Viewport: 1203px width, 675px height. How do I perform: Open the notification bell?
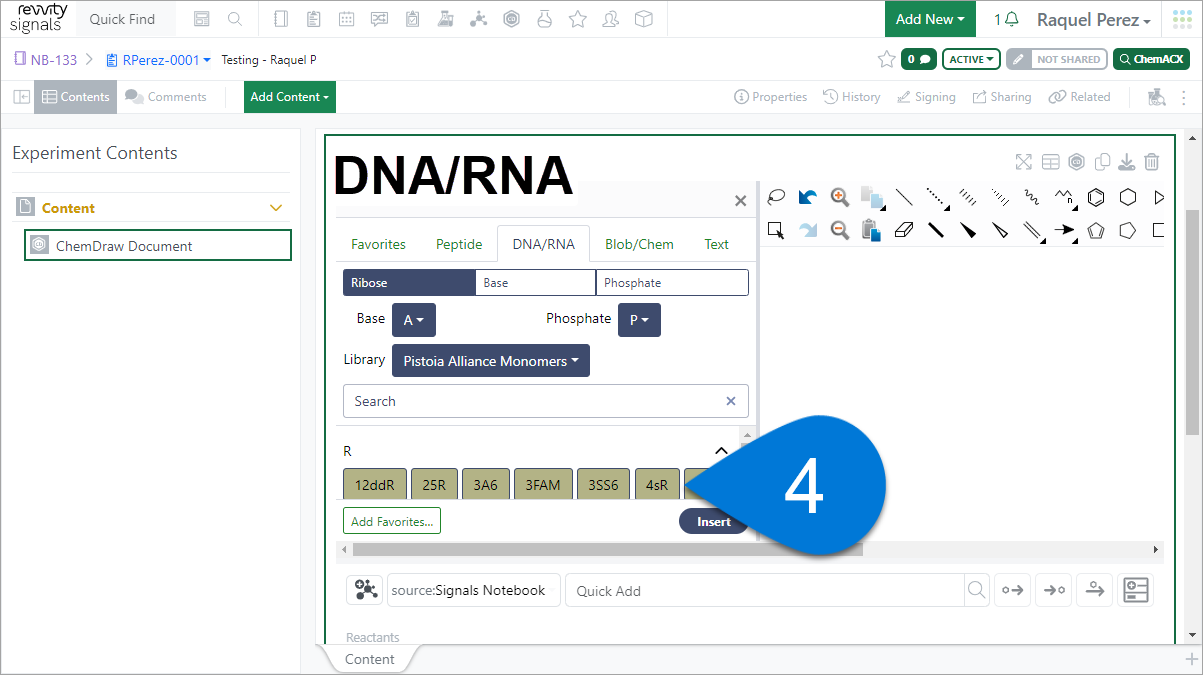[1012, 20]
